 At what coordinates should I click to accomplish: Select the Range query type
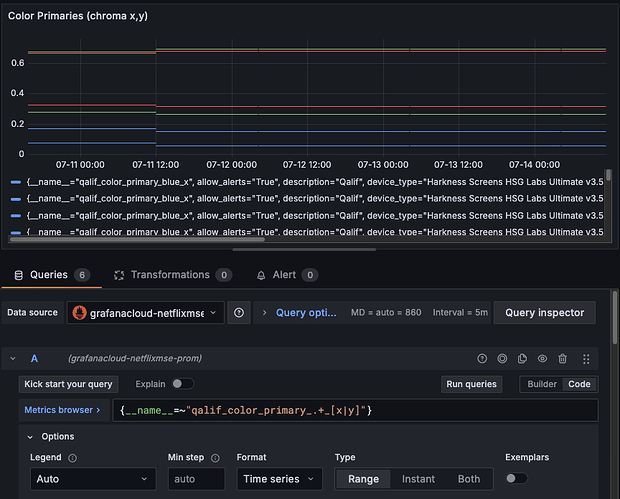tap(363, 479)
